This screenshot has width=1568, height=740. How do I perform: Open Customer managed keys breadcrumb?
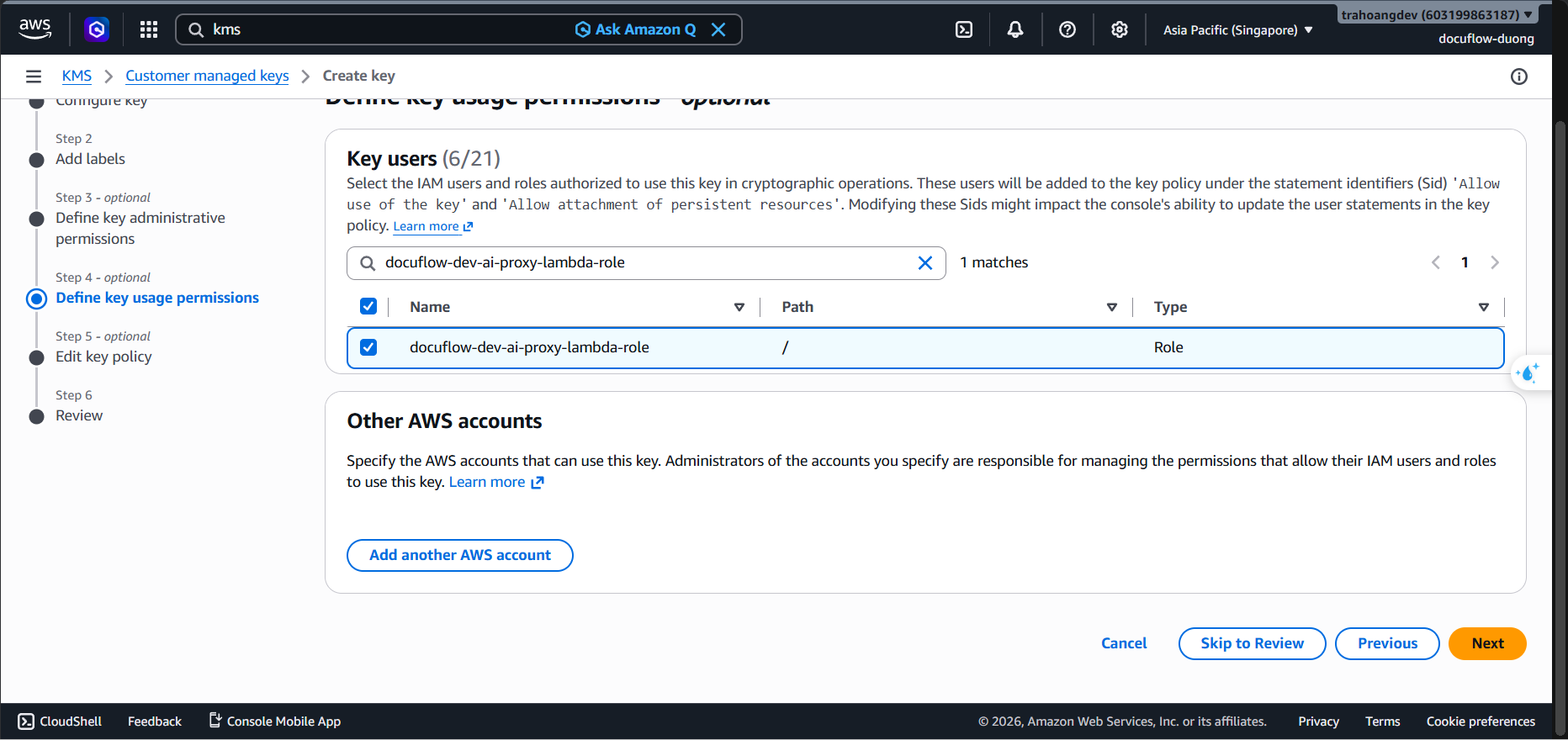pos(207,76)
